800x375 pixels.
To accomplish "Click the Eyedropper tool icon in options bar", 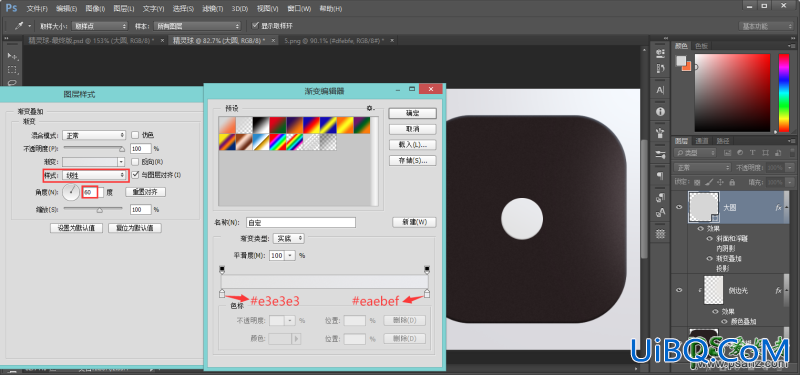I will click(19, 26).
